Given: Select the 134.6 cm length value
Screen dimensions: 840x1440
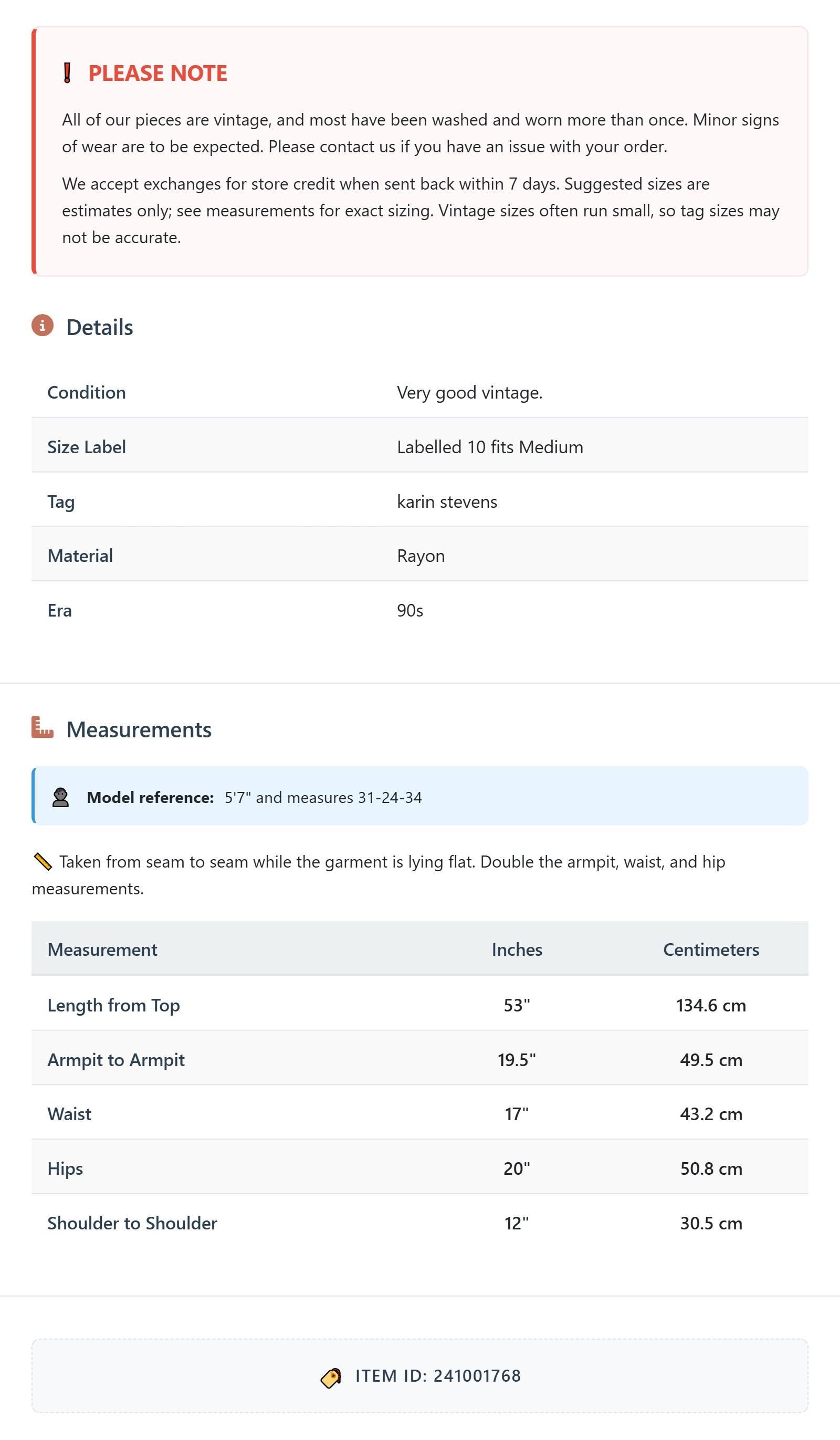Looking at the screenshot, I should pyautogui.click(x=711, y=1005).
